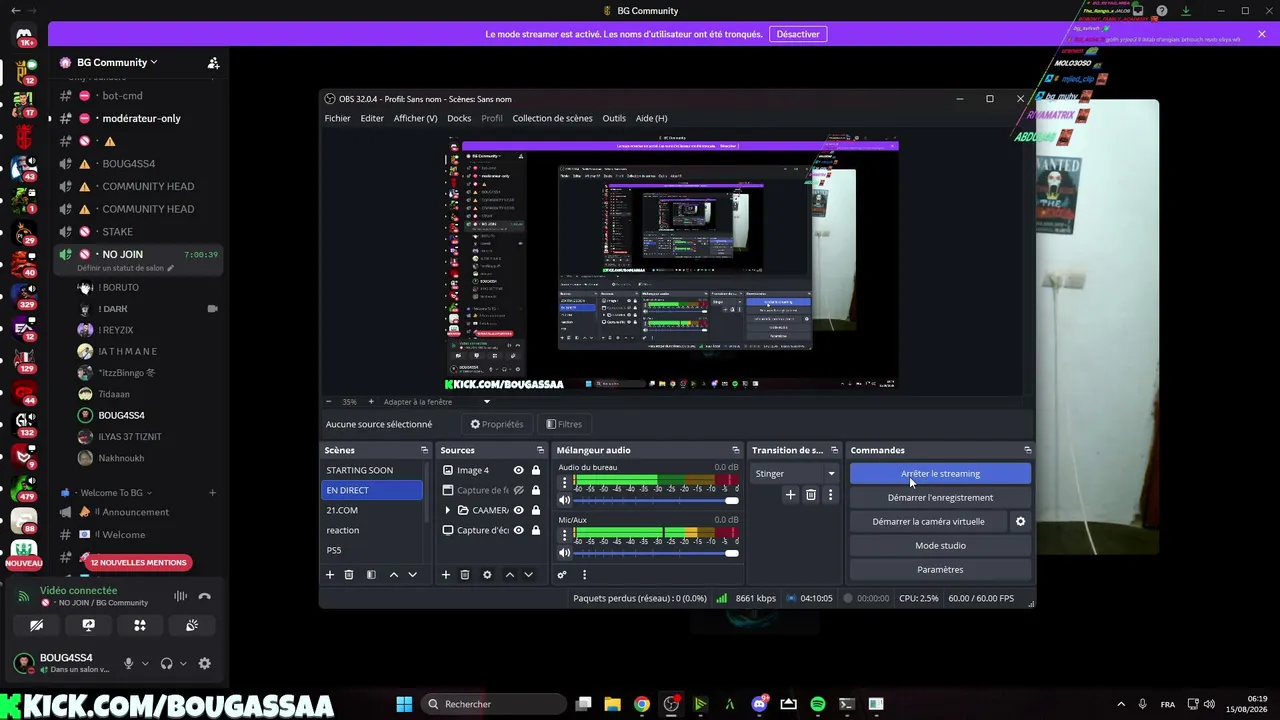
Task: Open Google Chrome from the taskbar
Action: pyautogui.click(x=642, y=704)
